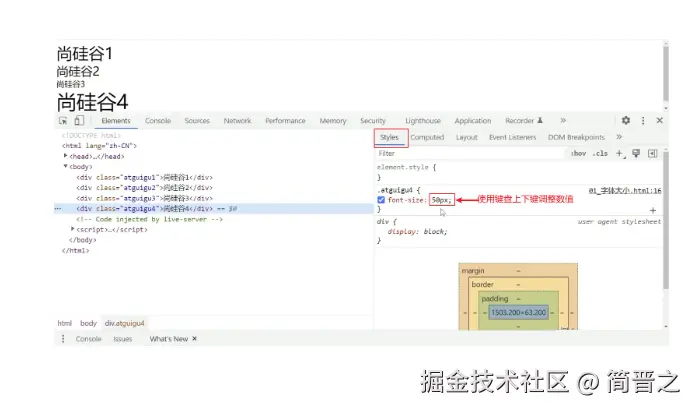This screenshot has width=695, height=410.
Task: Open the paintbrush element classes icon
Action: (636, 153)
